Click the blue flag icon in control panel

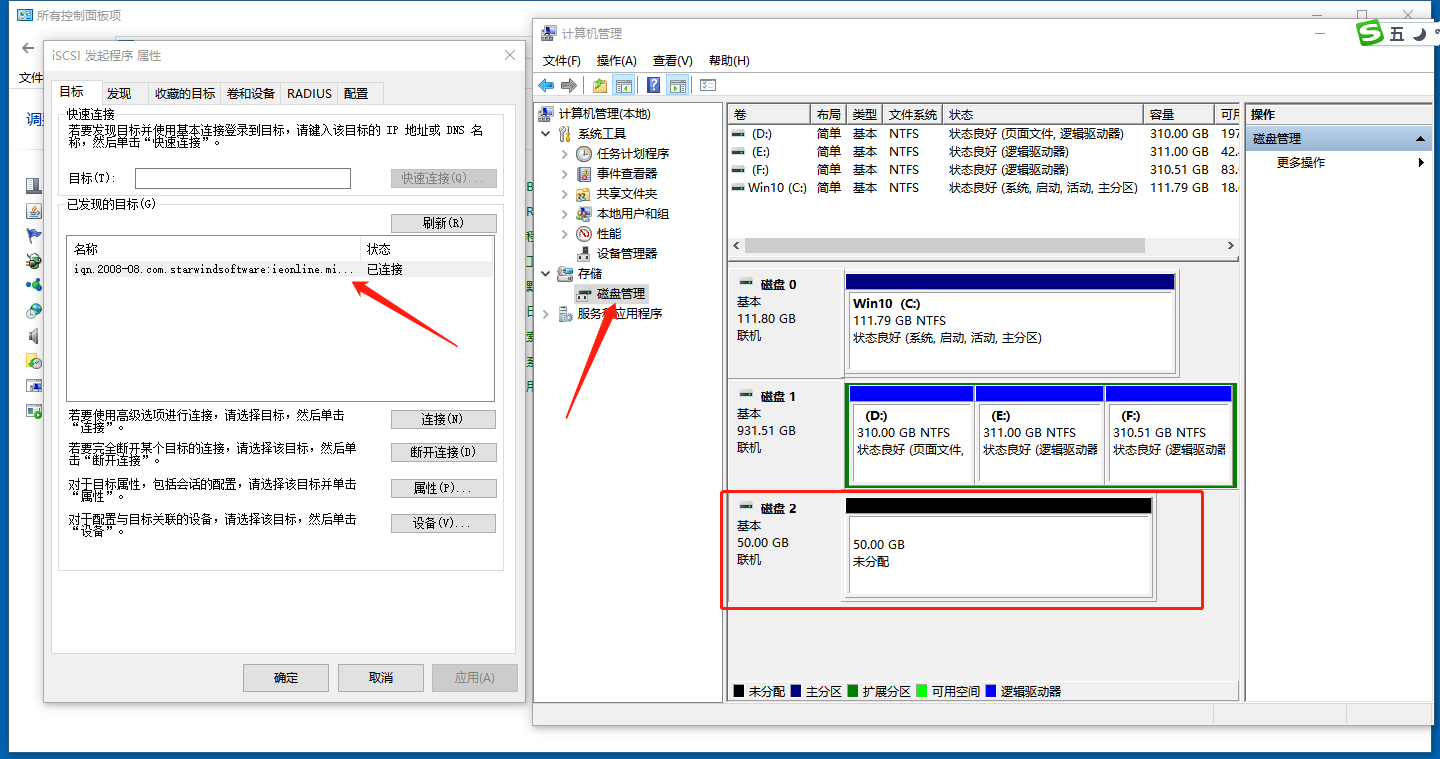click(x=34, y=236)
